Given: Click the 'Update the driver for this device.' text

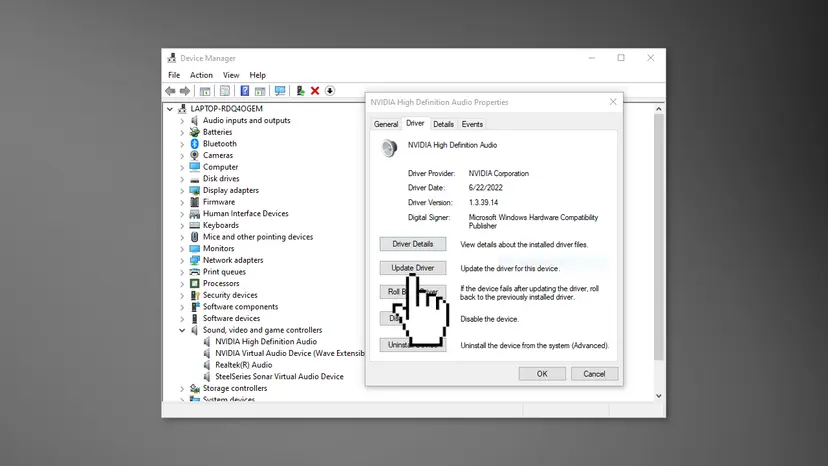Looking at the screenshot, I should [x=510, y=268].
